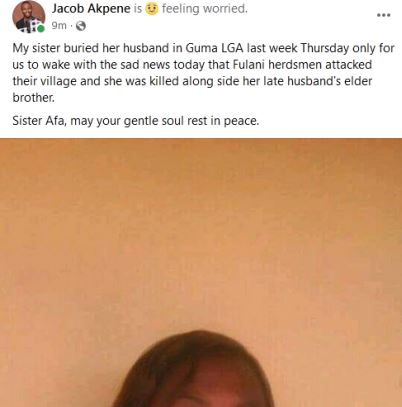Click the globe public privacy icon

pos(81,26)
